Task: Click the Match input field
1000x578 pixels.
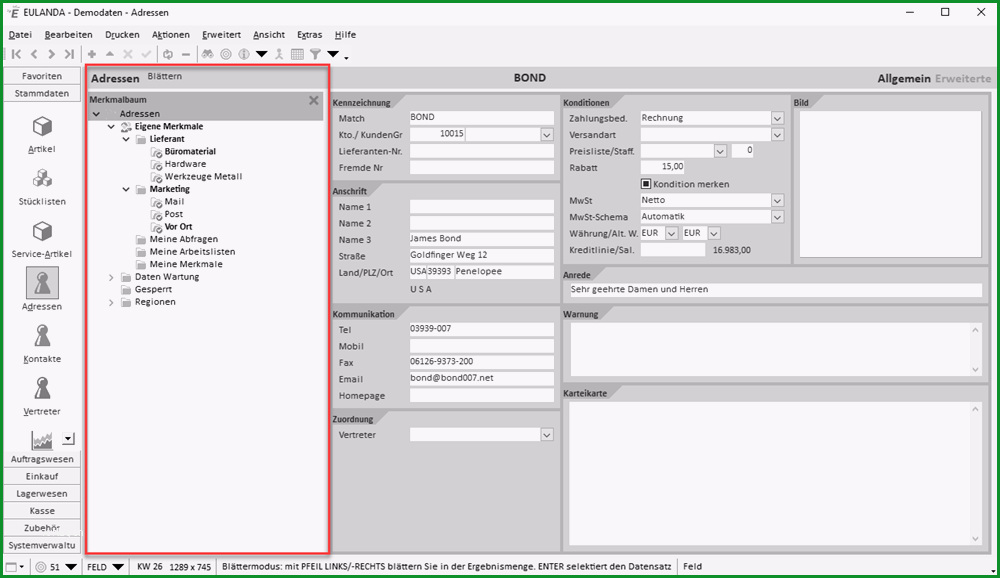Action: [482, 117]
